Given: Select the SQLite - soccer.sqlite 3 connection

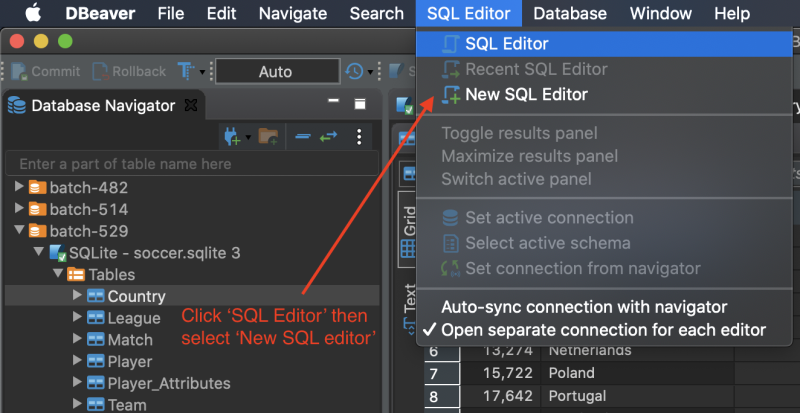Looking at the screenshot, I should pyautogui.click(x=154, y=253).
